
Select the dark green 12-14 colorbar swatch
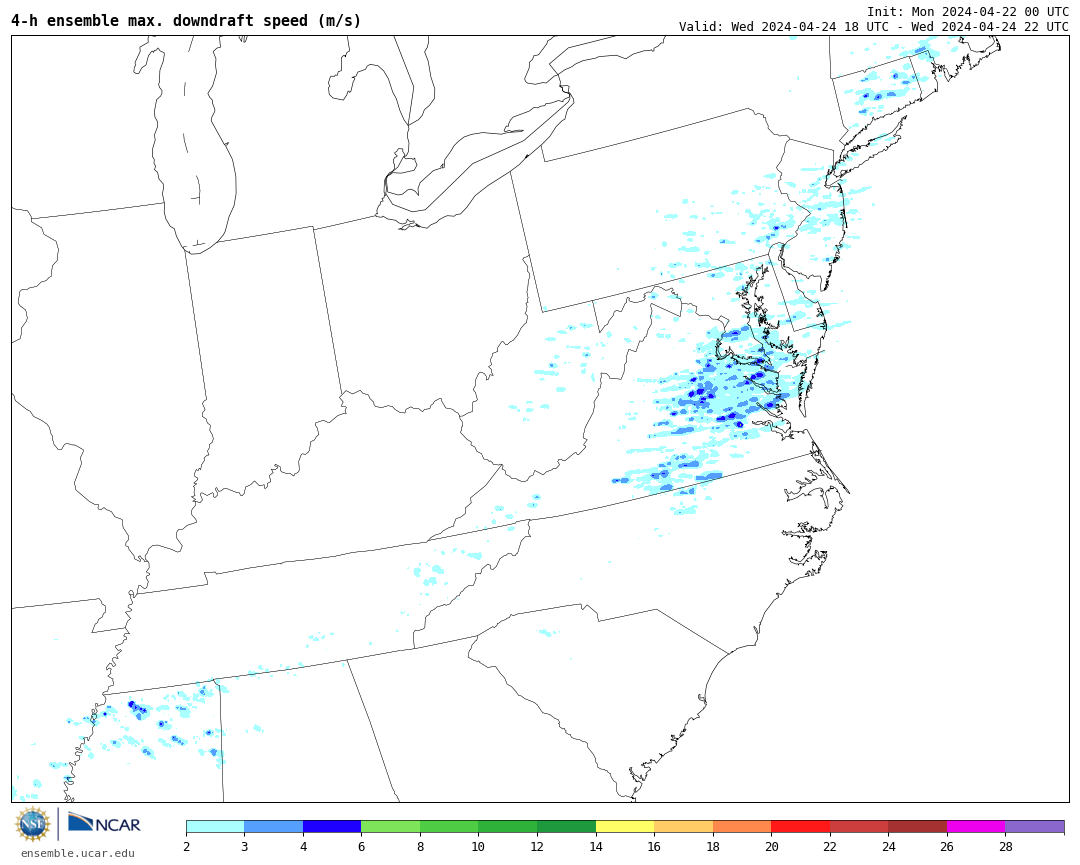(x=566, y=827)
